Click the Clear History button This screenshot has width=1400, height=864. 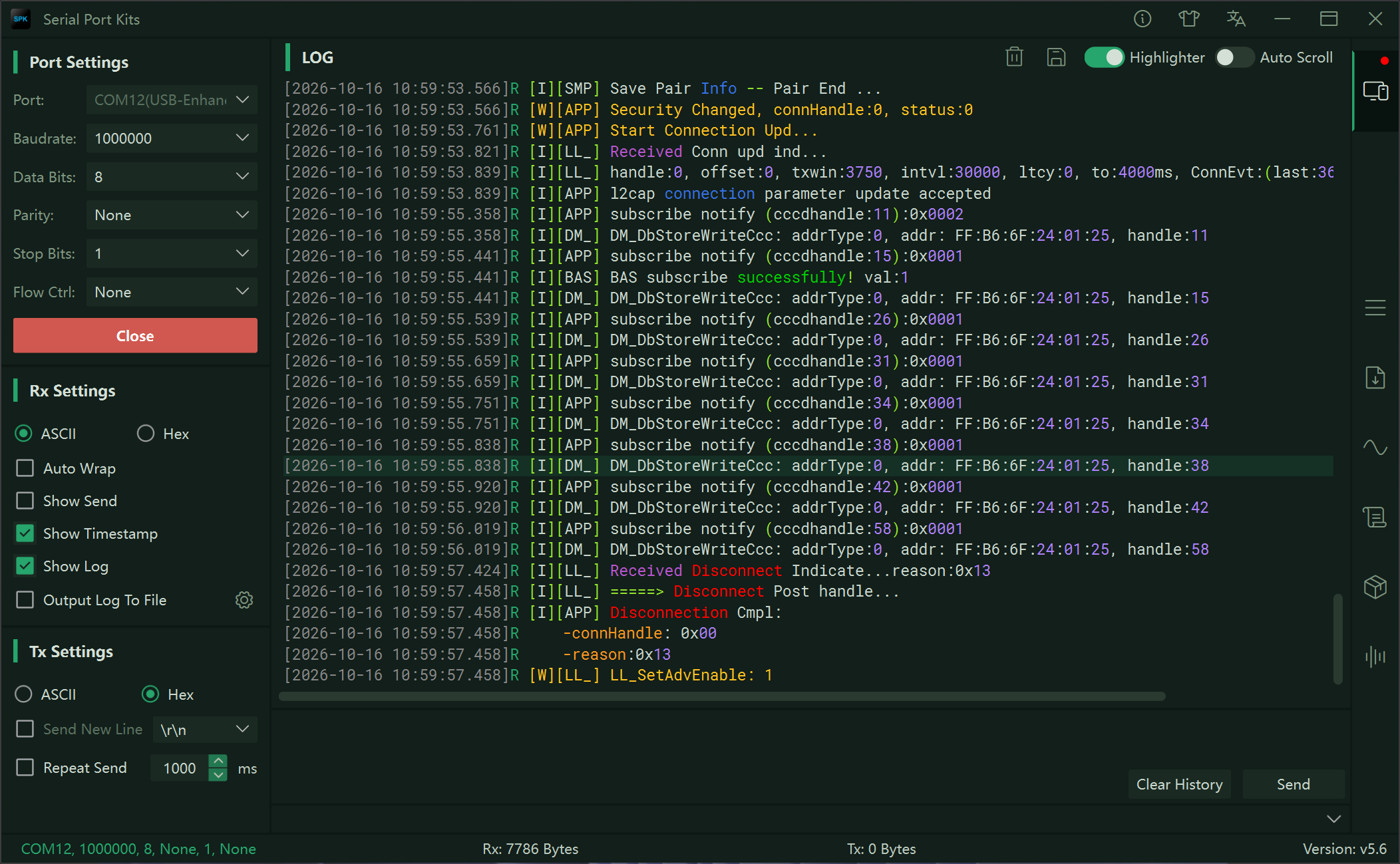coord(1179,785)
